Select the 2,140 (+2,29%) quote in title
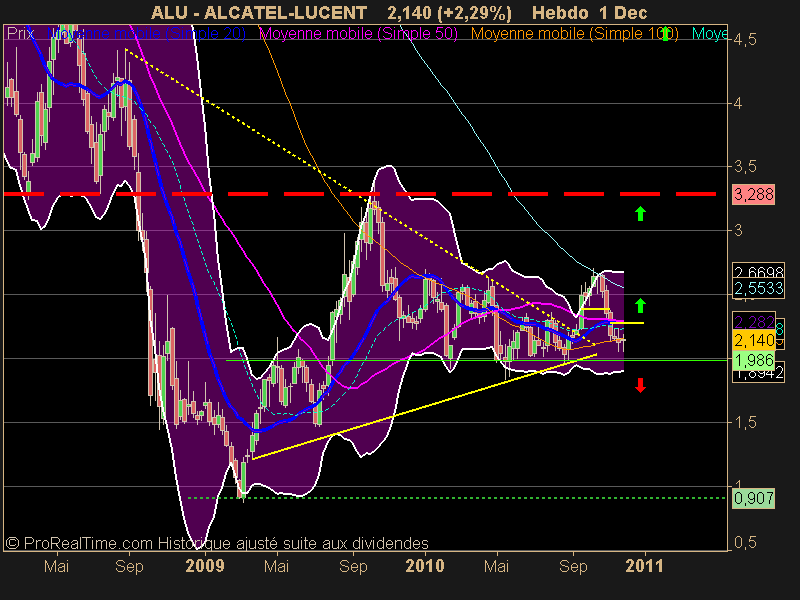This screenshot has width=800, height=600. [449, 13]
